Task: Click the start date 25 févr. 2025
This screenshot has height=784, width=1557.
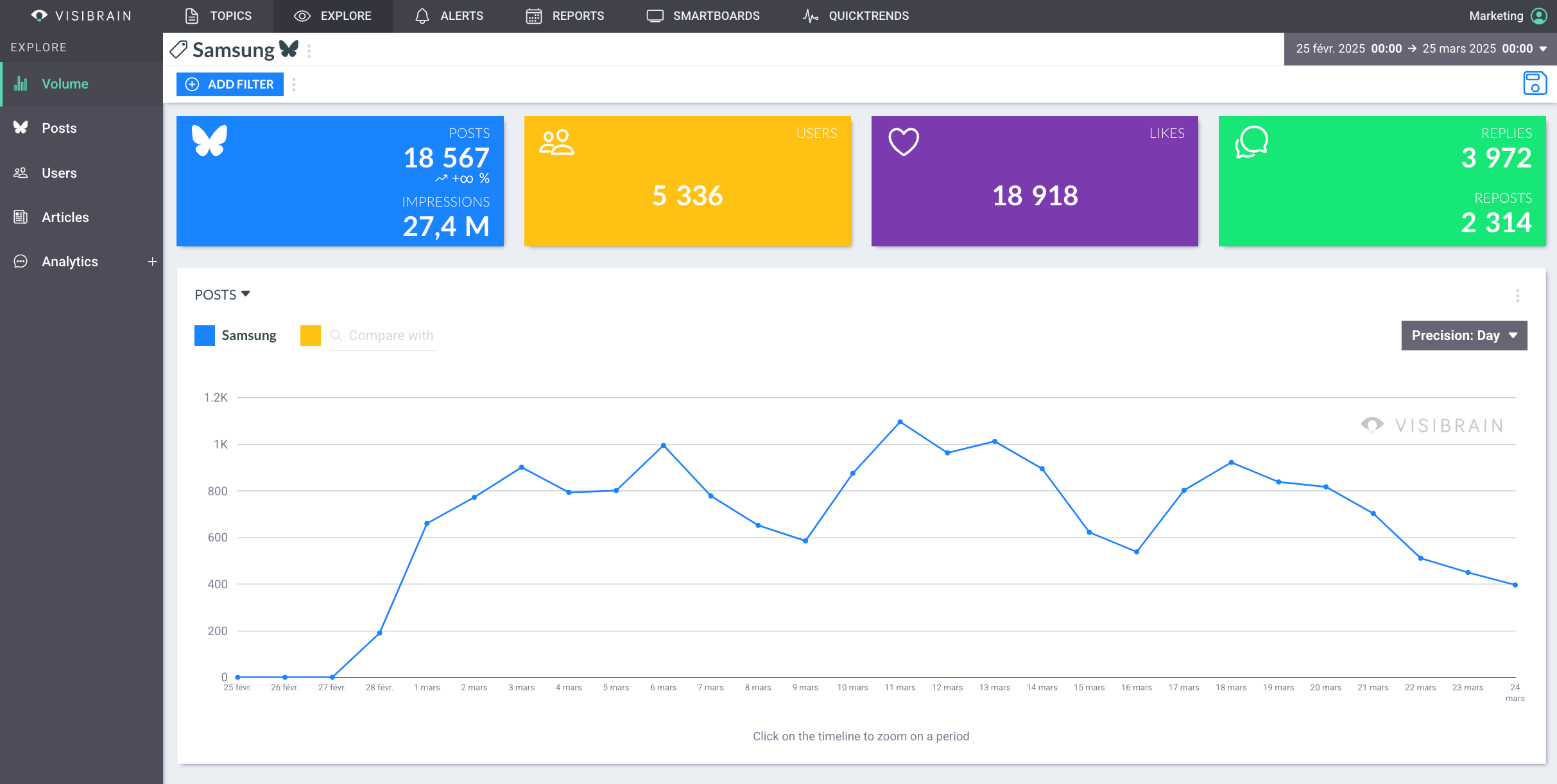Action: 1330,49
